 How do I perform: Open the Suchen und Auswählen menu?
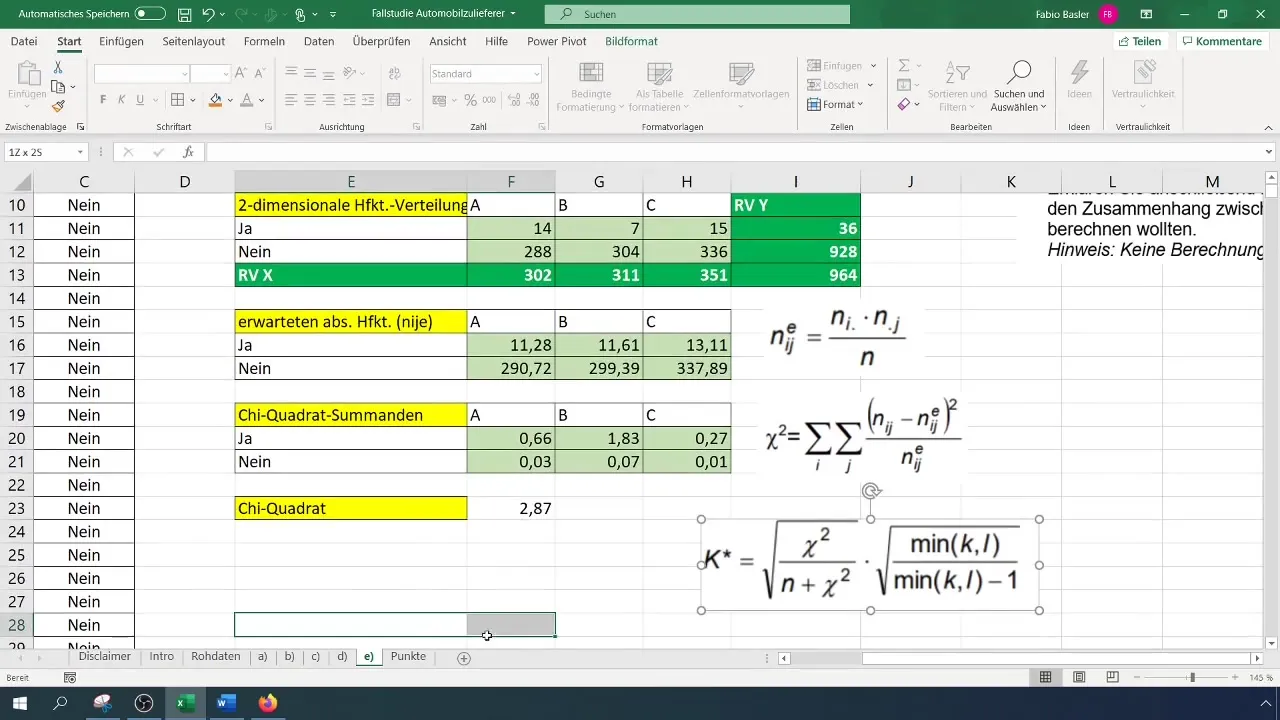point(1018,88)
